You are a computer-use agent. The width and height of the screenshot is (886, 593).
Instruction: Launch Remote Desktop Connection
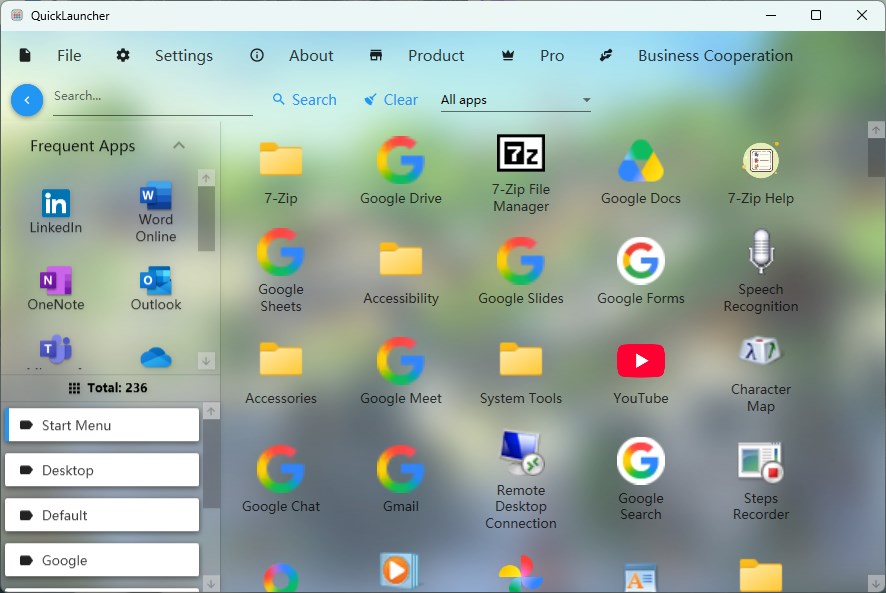520,480
